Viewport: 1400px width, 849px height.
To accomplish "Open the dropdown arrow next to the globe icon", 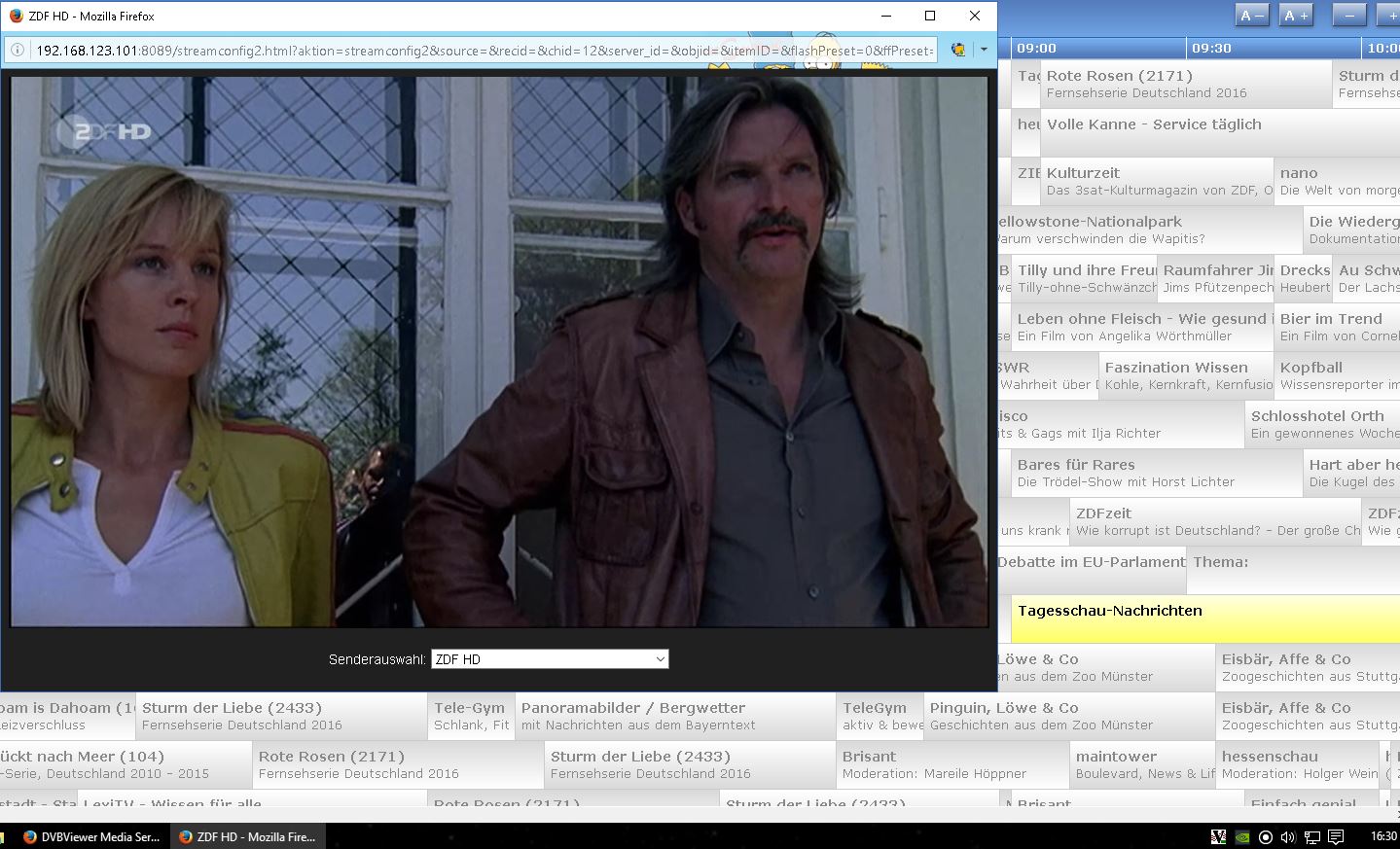I will coord(984,50).
